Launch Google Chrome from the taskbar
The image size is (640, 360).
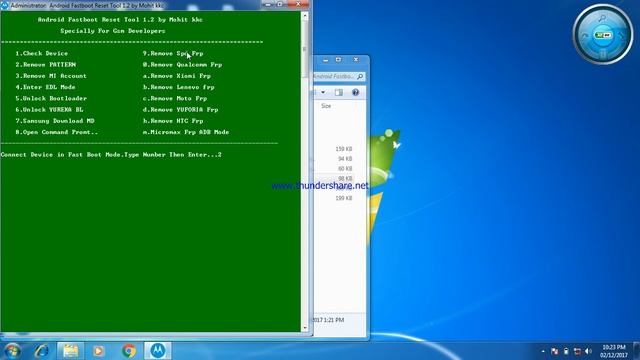tap(129, 351)
